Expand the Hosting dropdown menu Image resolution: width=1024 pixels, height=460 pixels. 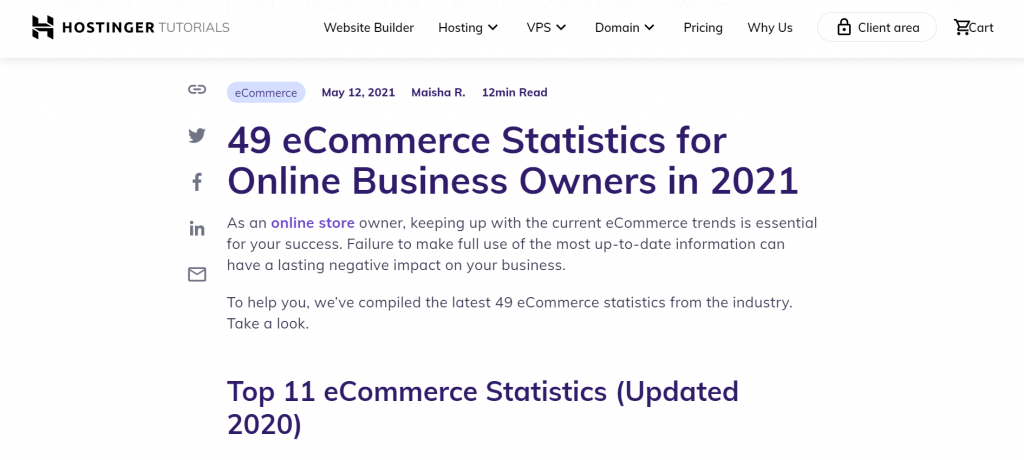pyautogui.click(x=468, y=27)
